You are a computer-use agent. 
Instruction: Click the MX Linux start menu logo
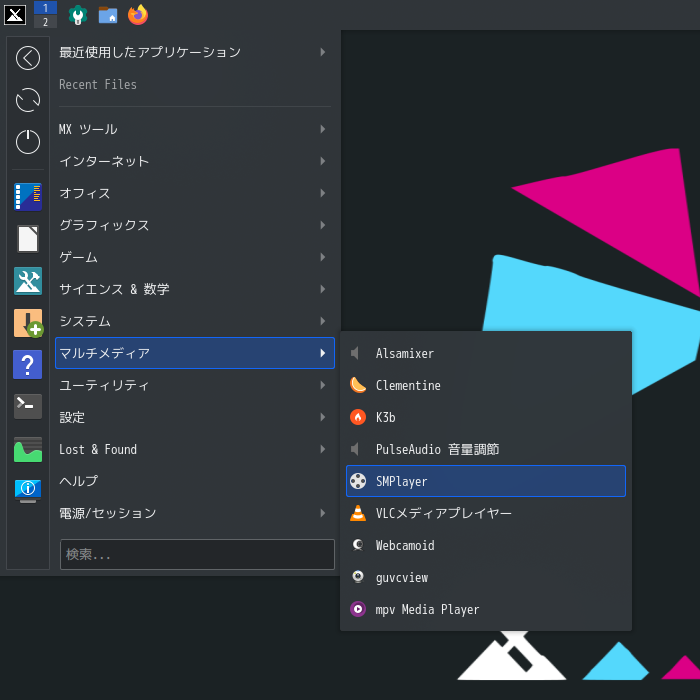pos(15,15)
